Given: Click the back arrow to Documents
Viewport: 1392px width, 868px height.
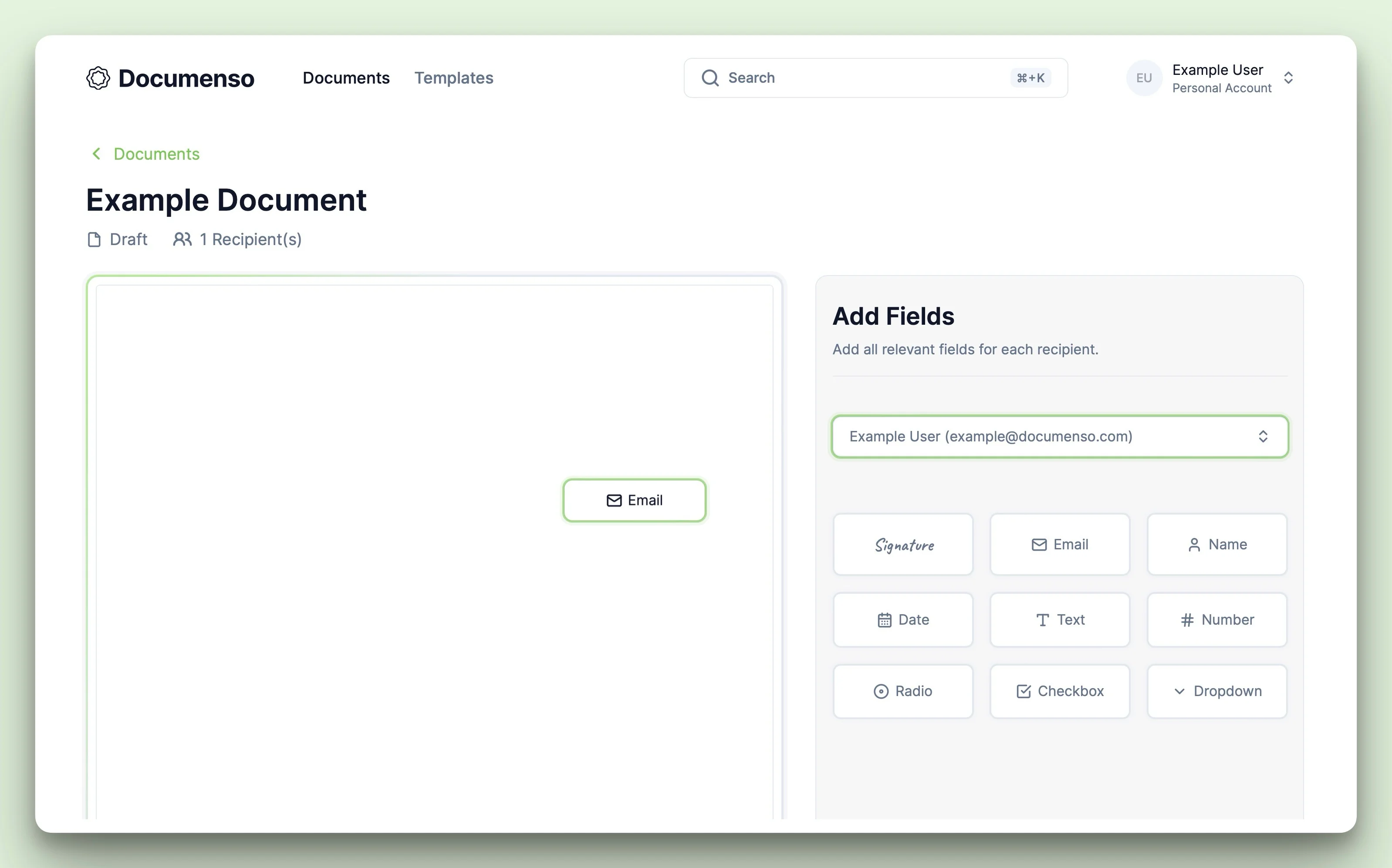Looking at the screenshot, I should click(96, 154).
